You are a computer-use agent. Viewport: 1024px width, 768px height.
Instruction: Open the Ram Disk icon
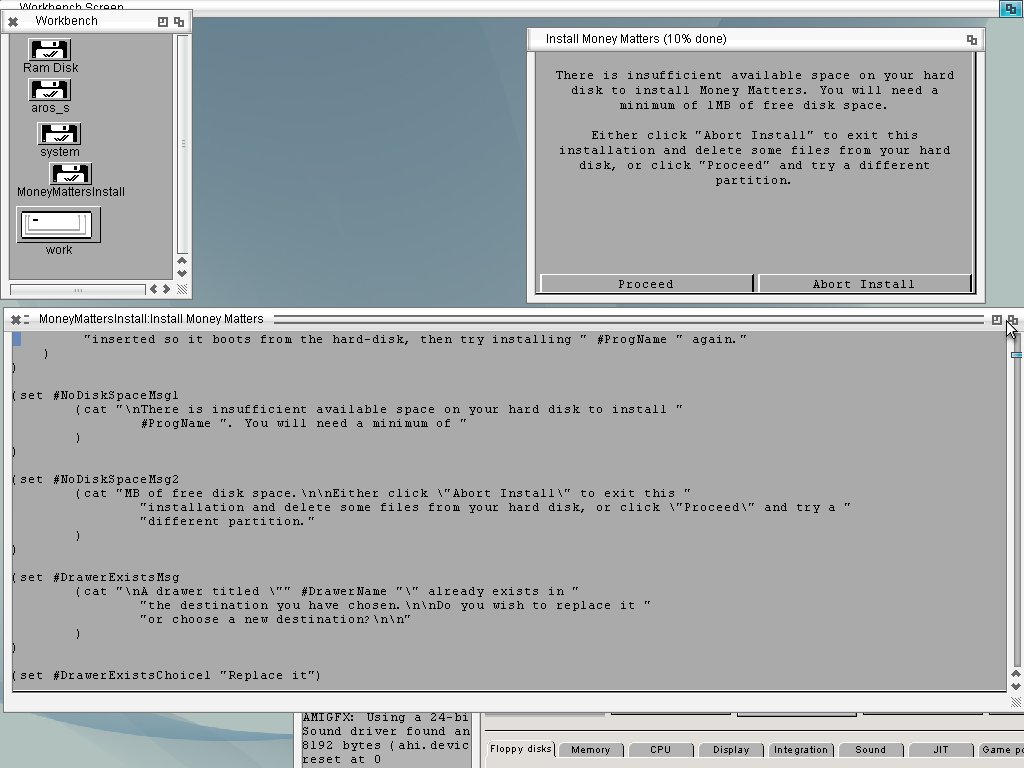pyautogui.click(x=50, y=51)
